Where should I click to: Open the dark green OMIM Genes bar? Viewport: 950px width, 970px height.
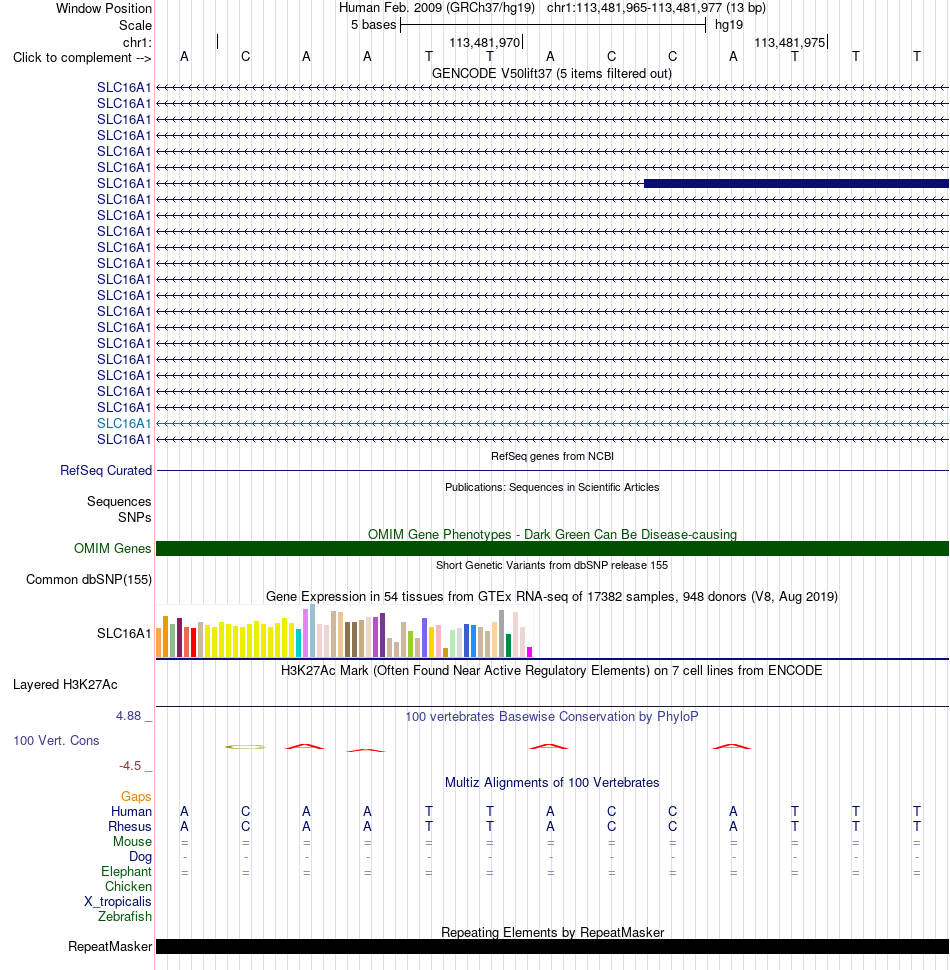(552, 549)
